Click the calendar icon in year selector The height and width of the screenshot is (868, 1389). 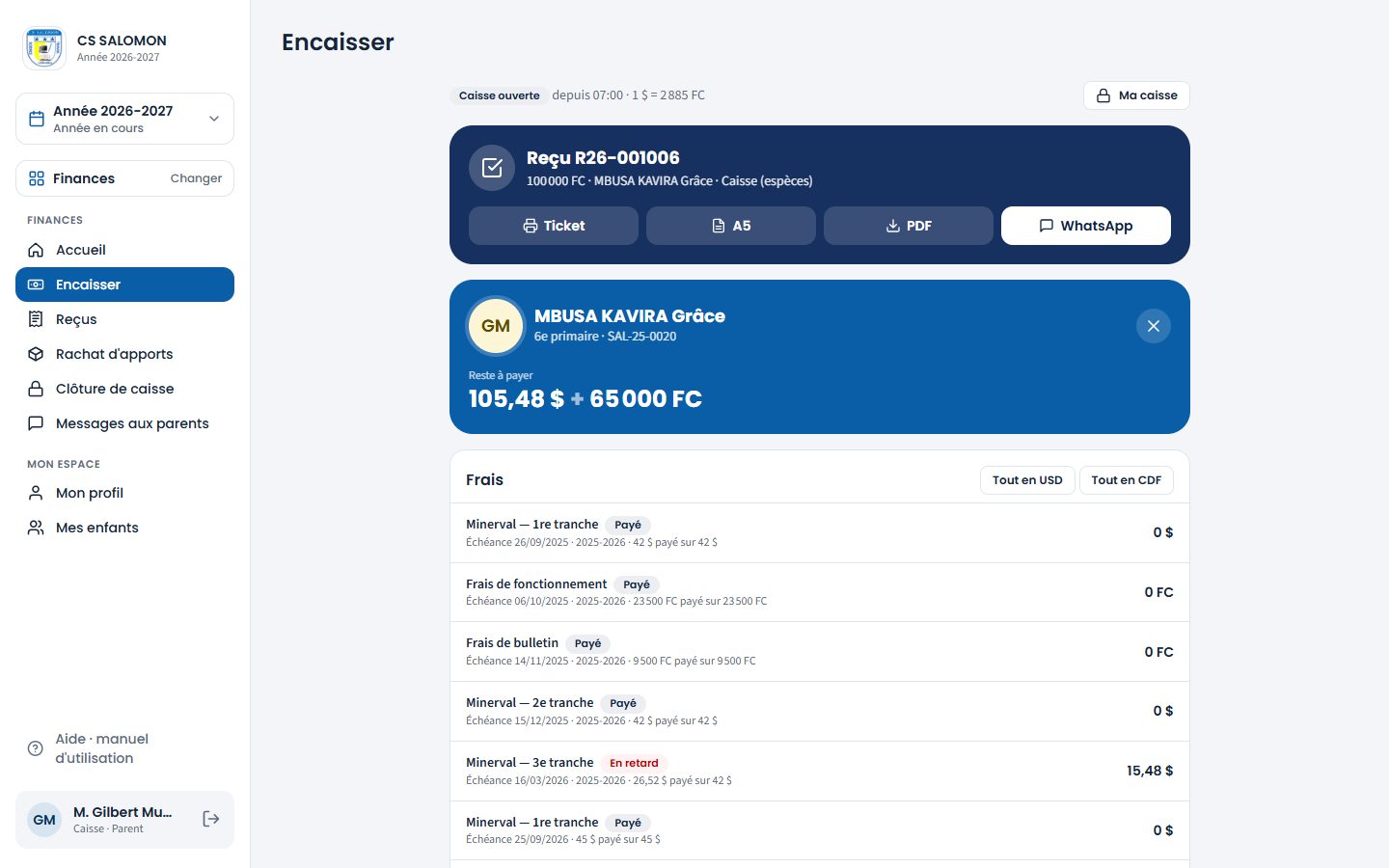37,119
